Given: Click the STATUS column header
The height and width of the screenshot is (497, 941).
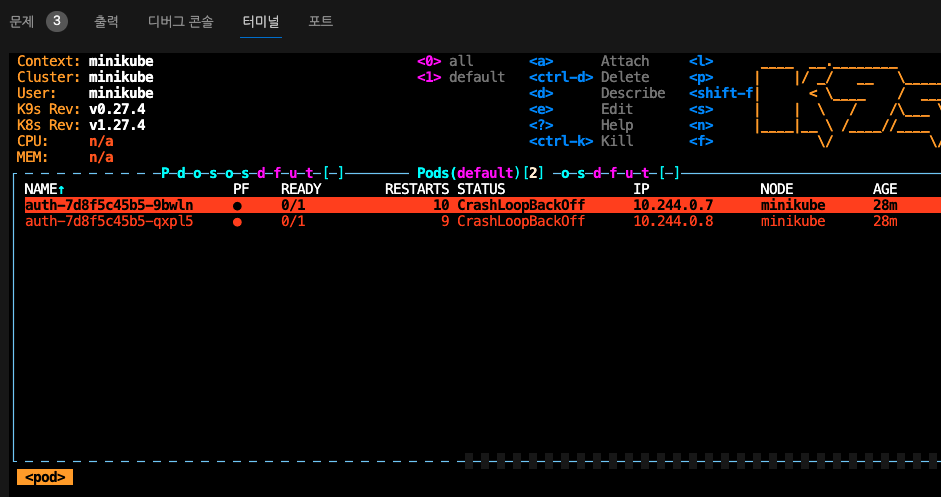Looking at the screenshot, I should point(481,189).
